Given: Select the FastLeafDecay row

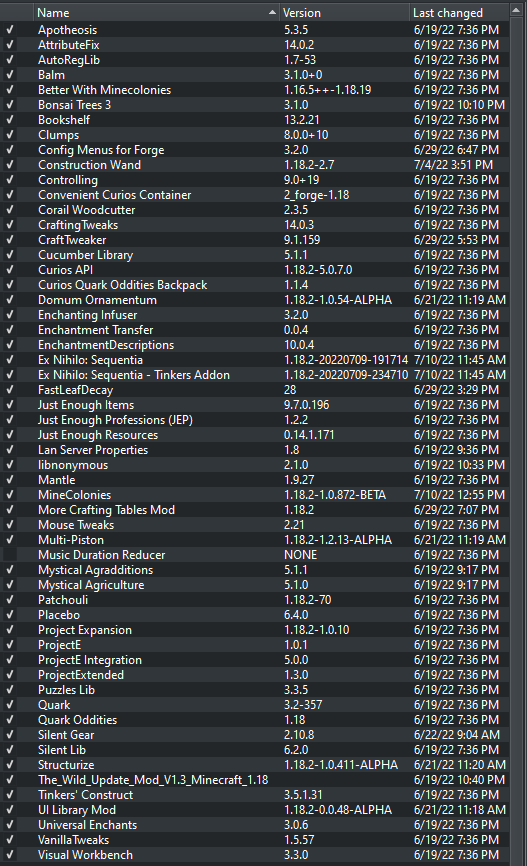Looking at the screenshot, I should [254, 390].
